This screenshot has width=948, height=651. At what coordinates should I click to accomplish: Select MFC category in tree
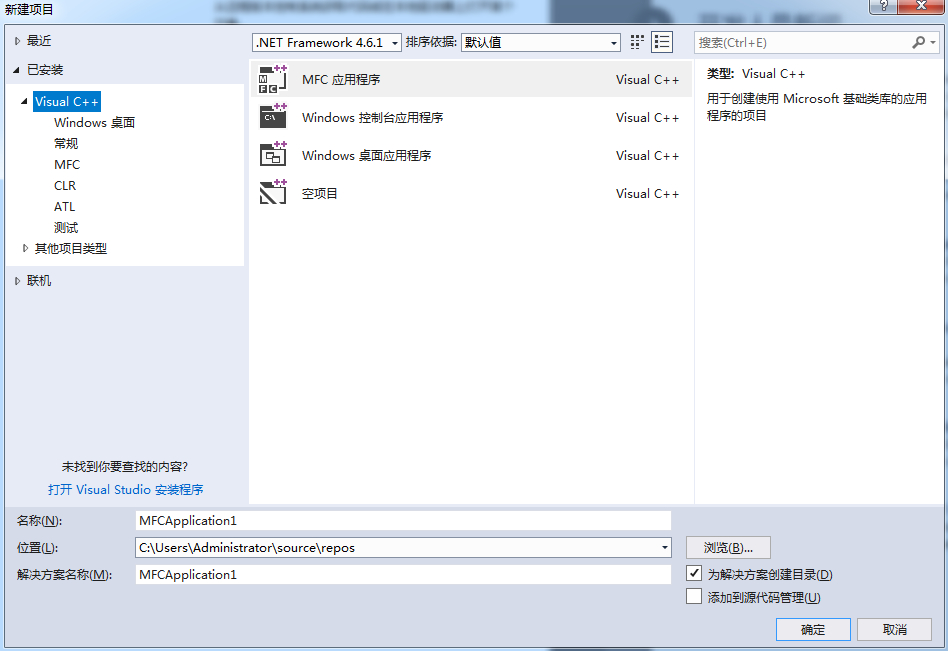coord(67,164)
